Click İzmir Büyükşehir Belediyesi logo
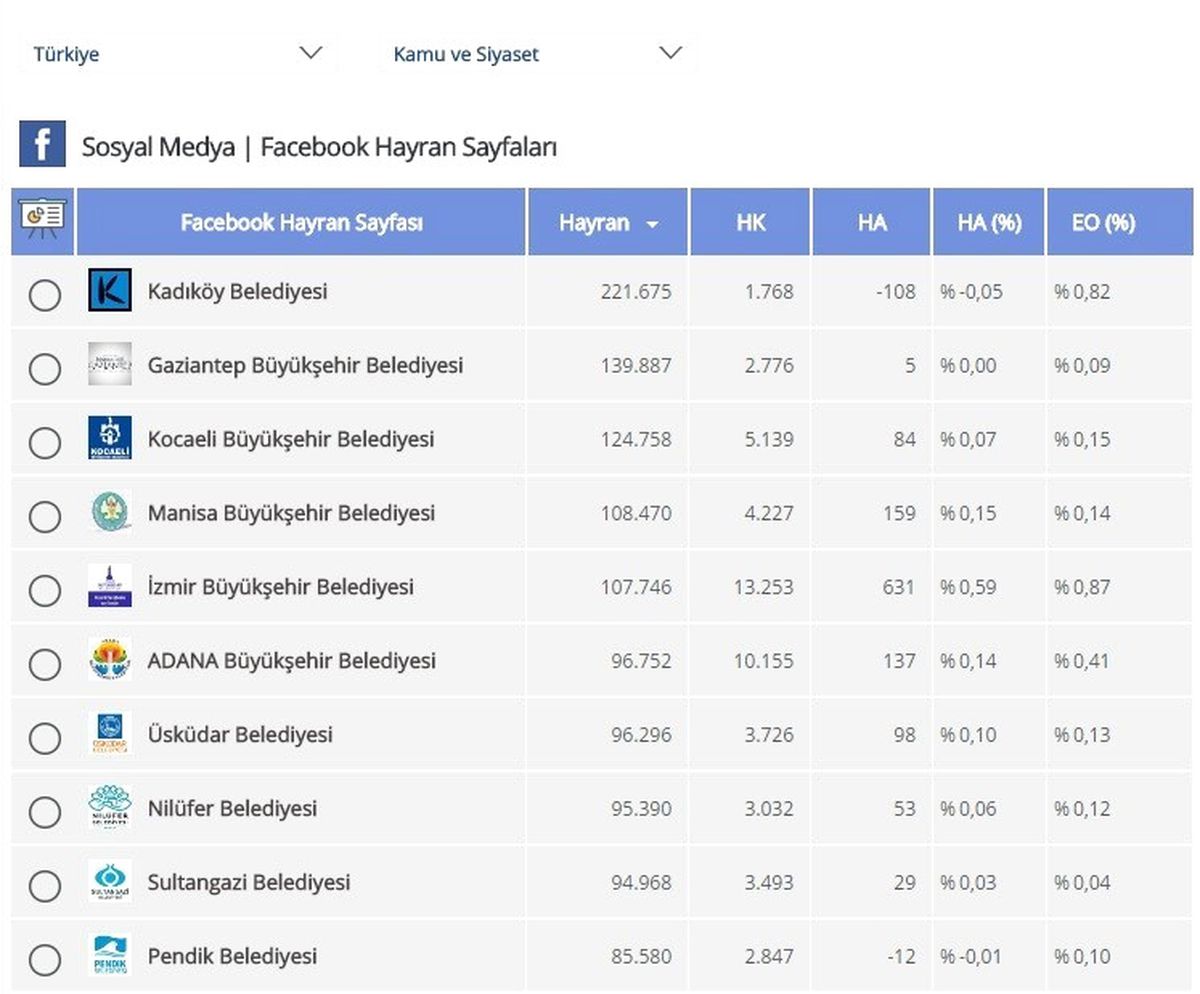Screen dimensions: 1200x994 pos(109,586)
